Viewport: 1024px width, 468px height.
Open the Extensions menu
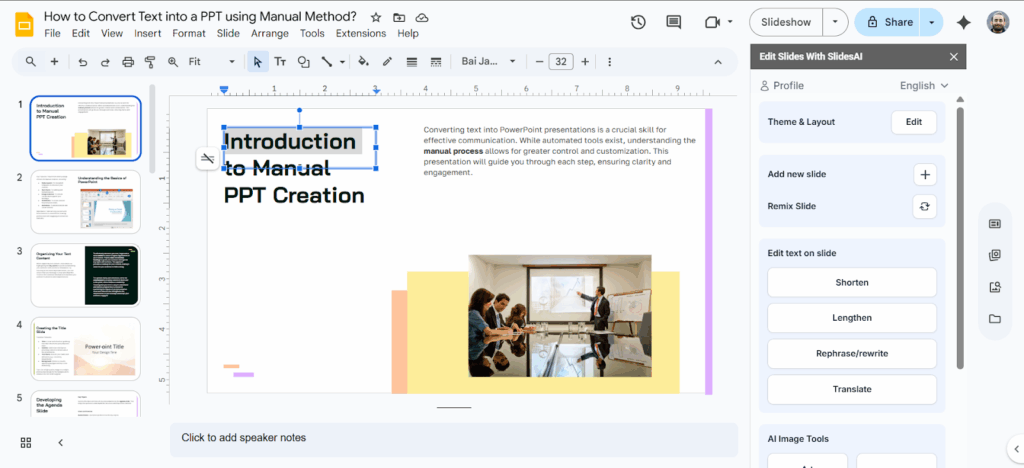pyautogui.click(x=361, y=33)
